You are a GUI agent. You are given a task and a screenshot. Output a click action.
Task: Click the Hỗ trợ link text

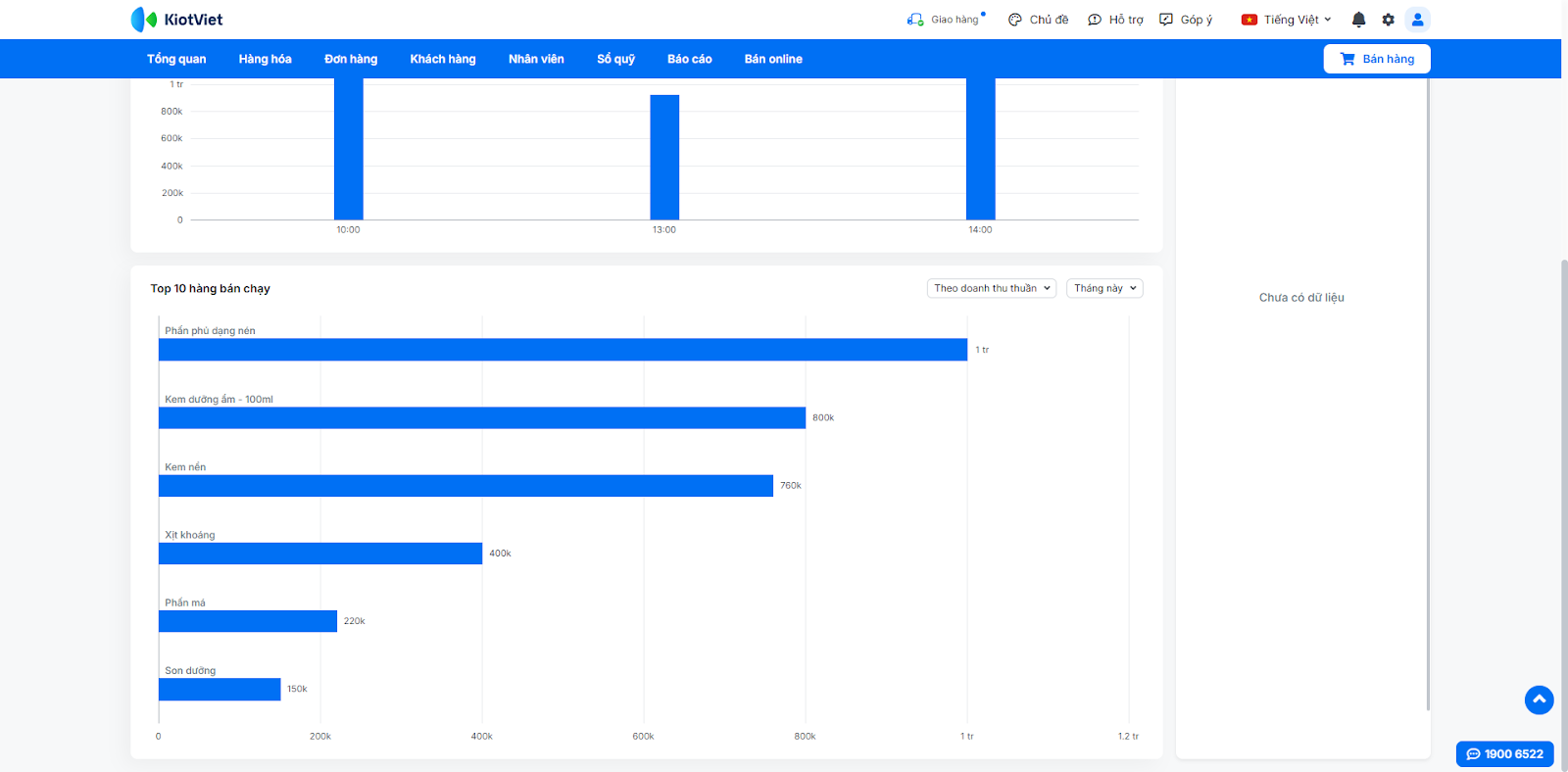tap(1126, 20)
